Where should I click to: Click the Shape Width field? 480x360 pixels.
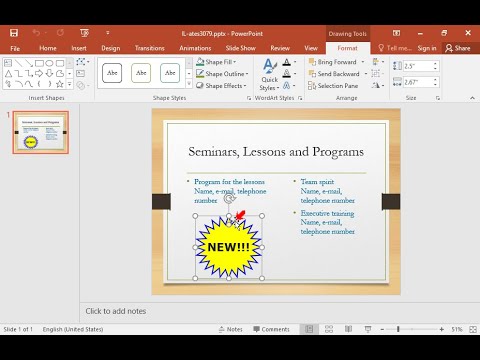pyautogui.click(x=418, y=82)
